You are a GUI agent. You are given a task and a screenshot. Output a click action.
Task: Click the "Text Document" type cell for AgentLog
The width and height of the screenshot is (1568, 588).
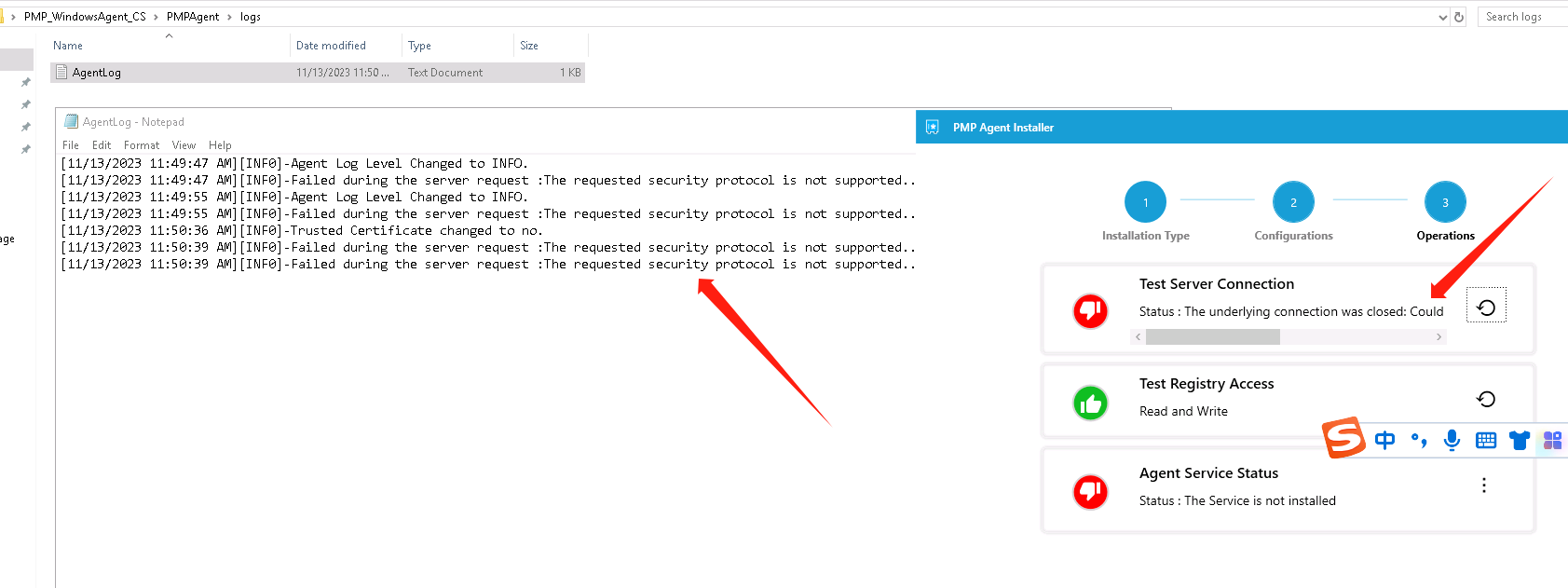point(445,73)
